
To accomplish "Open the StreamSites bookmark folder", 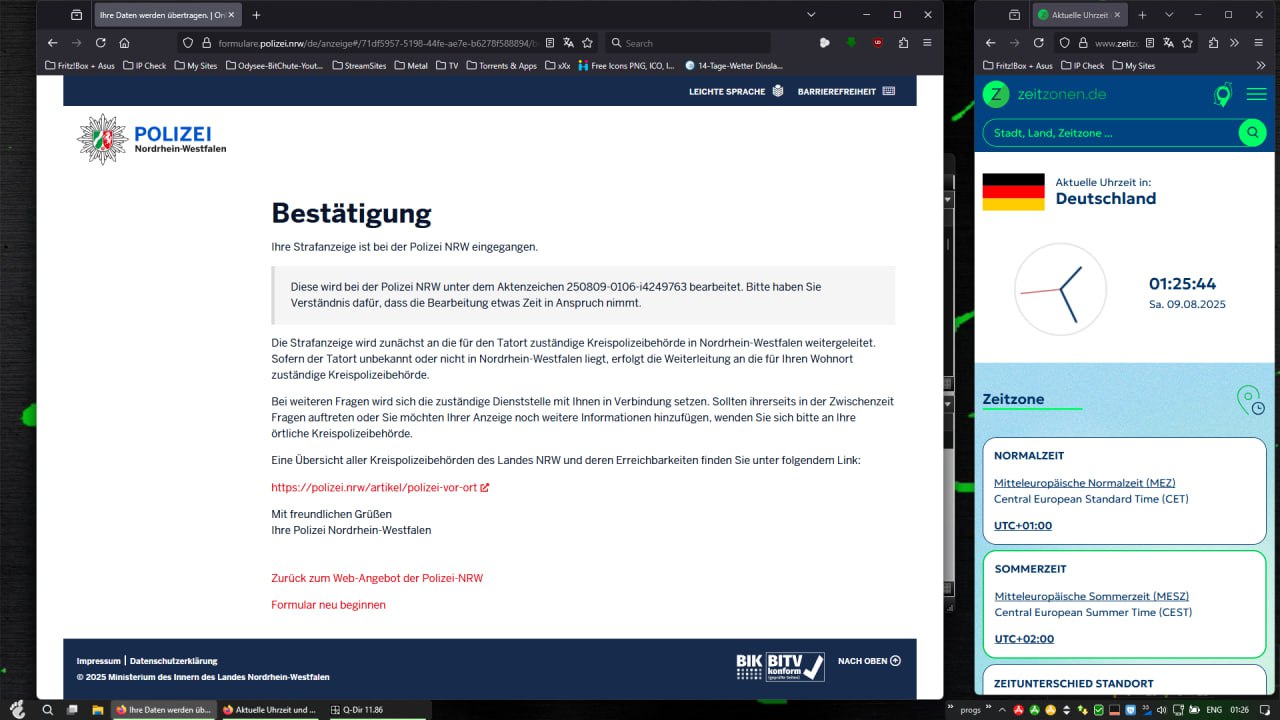I will (357, 66).
